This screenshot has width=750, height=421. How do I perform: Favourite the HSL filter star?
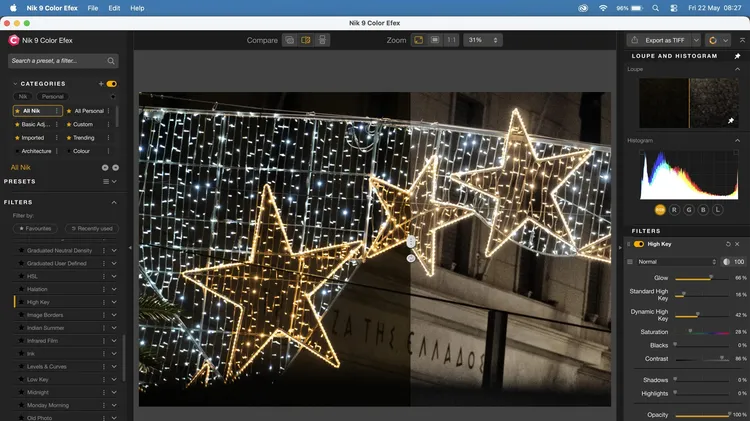coord(21,277)
